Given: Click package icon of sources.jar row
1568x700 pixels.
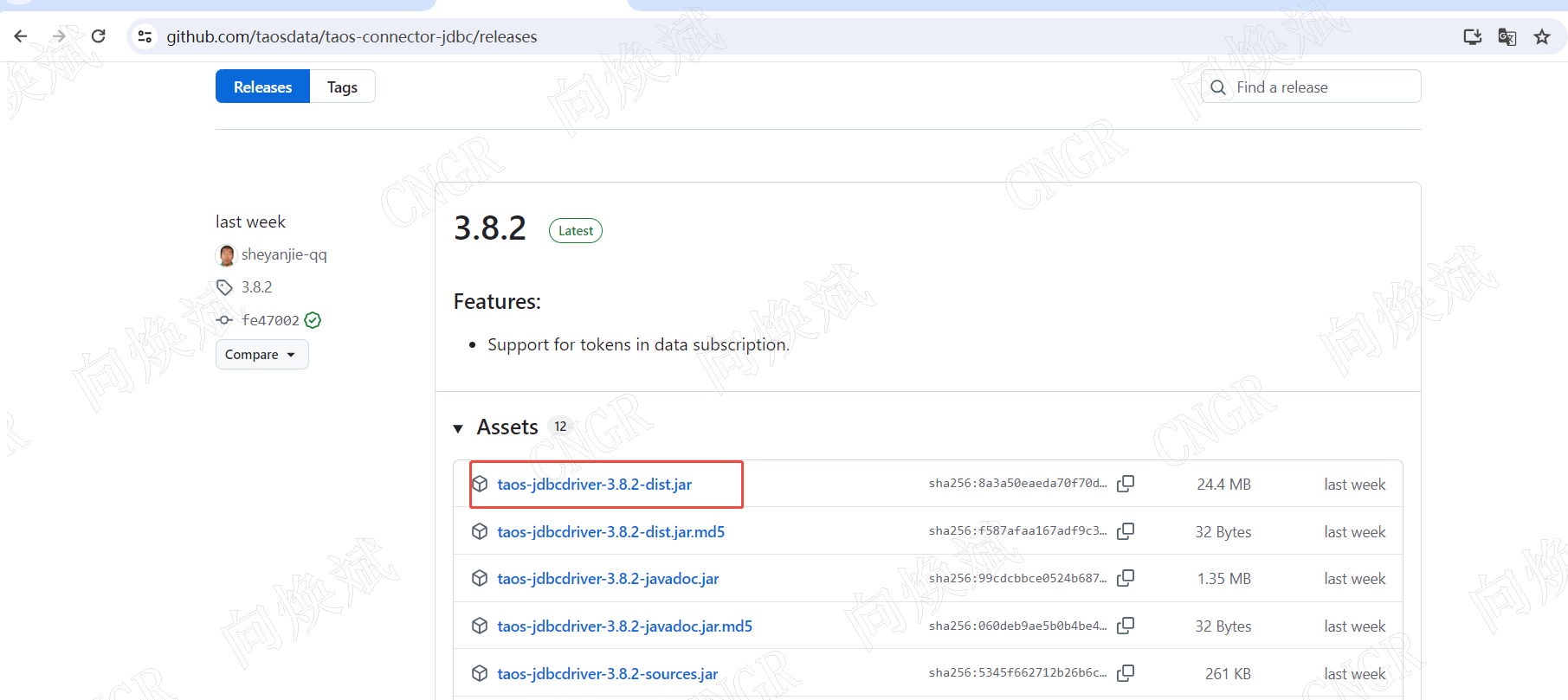Looking at the screenshot, I should pyautogui.click(x=480, y=673).
